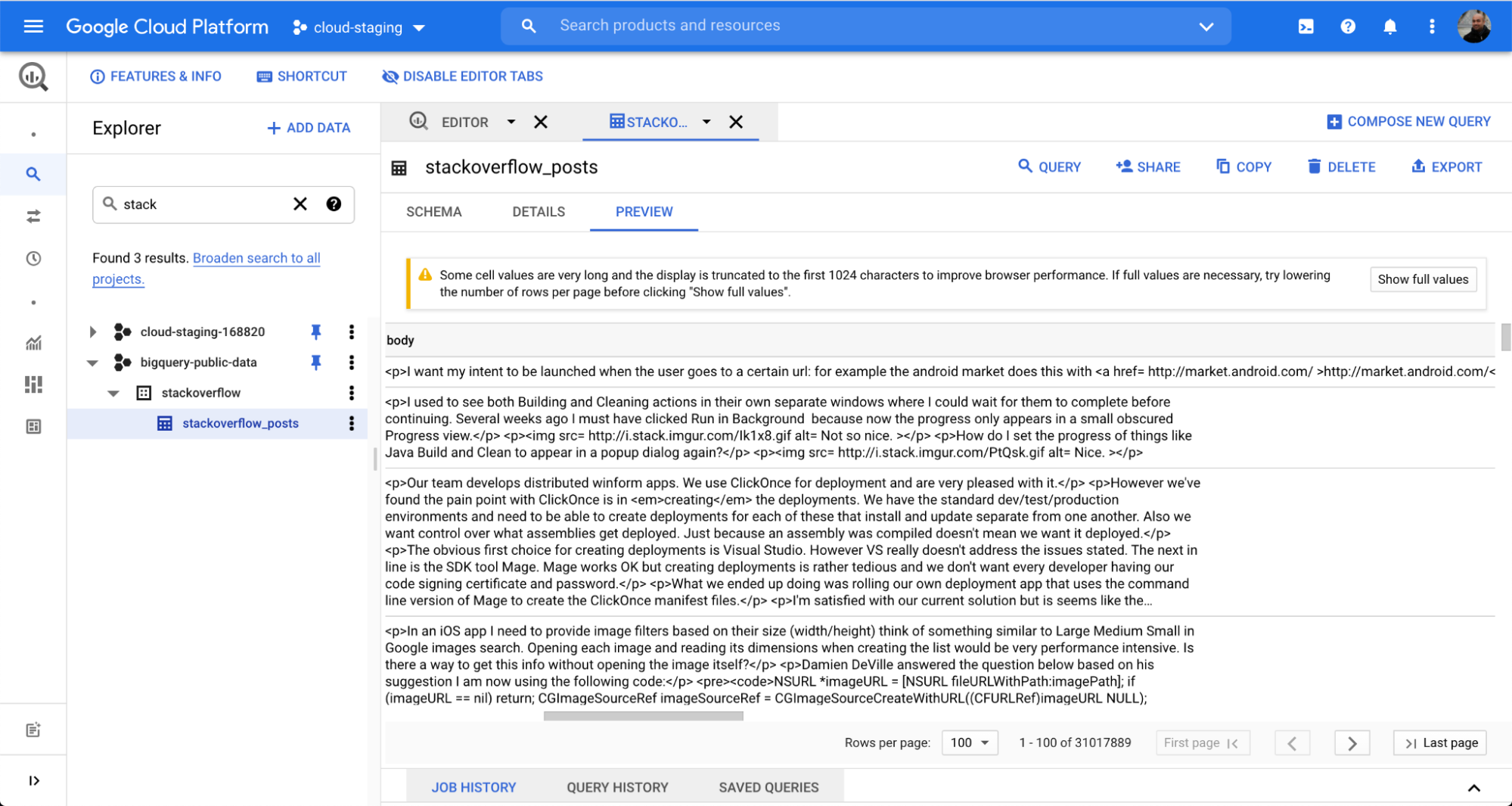Image resolution: width=1512 pixels, height=806 pixels.
Task: Collapse the stackoverflow dataset node
Action: tap(113, 393)
